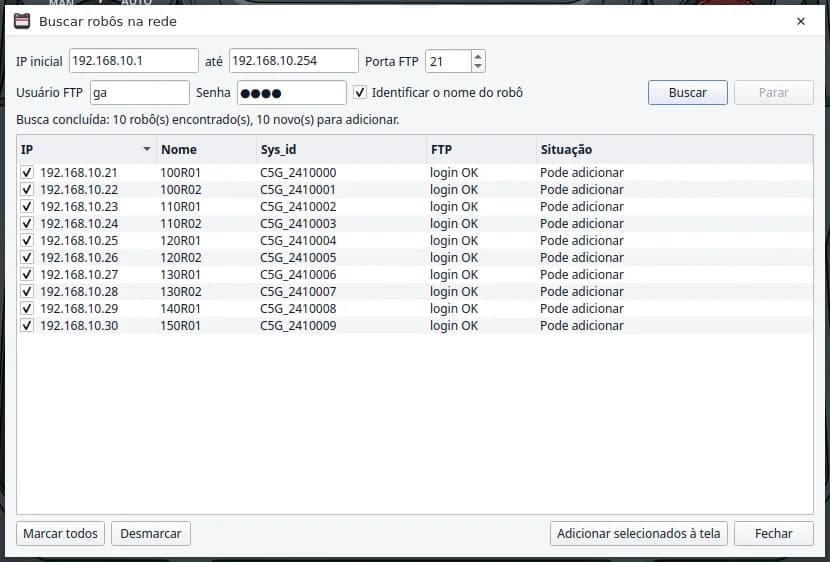Viewport: 830px width, 562px height.
Task: Click the Senha password field
Action: click(x=292, y=93)
